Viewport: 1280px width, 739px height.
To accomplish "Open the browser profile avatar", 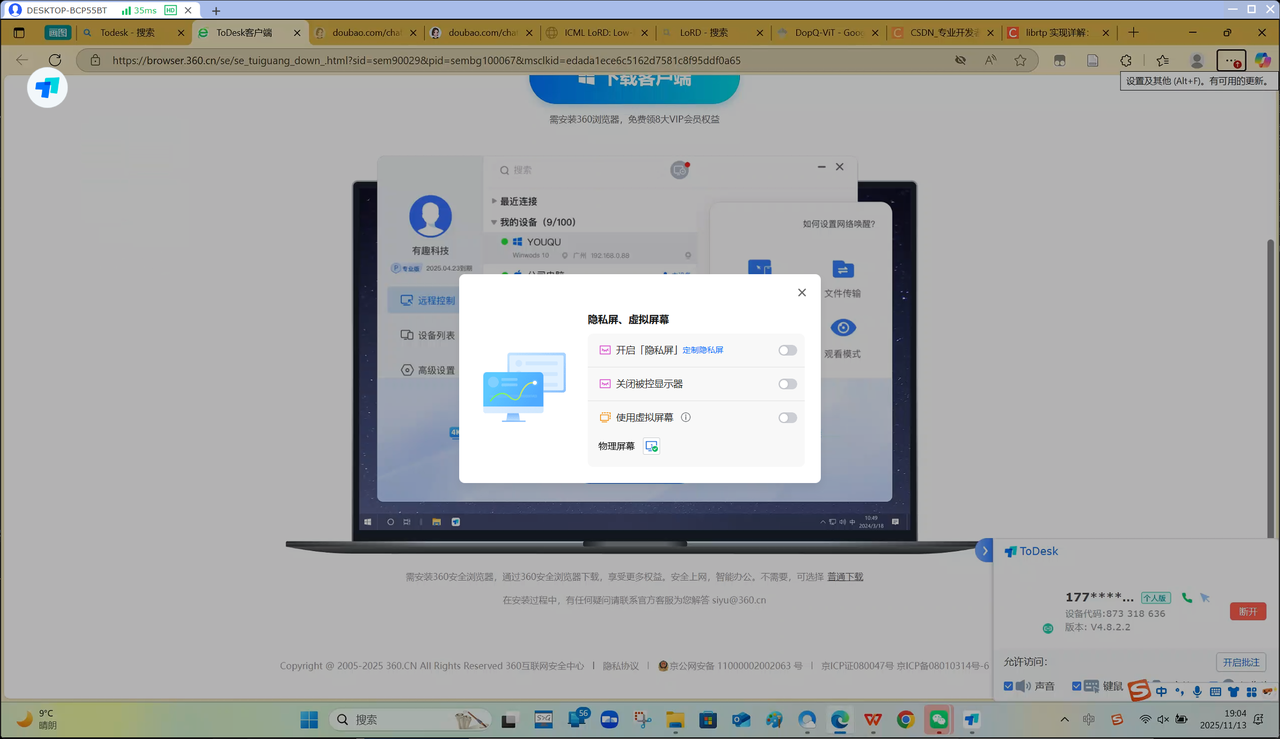I will pyautogui.click(x=1196, y=60).
